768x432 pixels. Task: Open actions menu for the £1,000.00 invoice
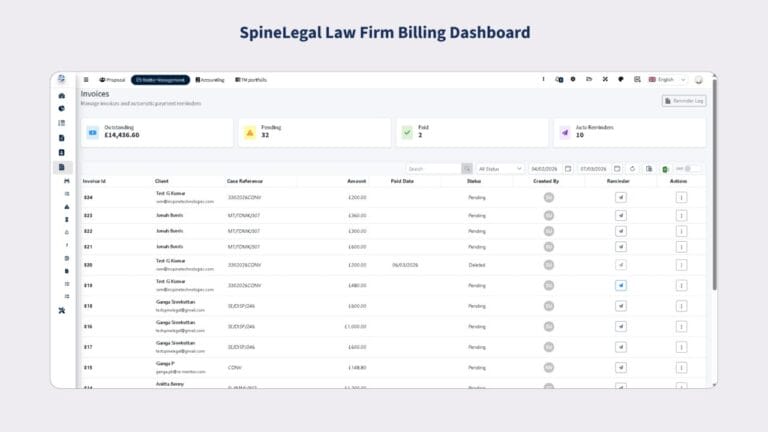point(681,327)
